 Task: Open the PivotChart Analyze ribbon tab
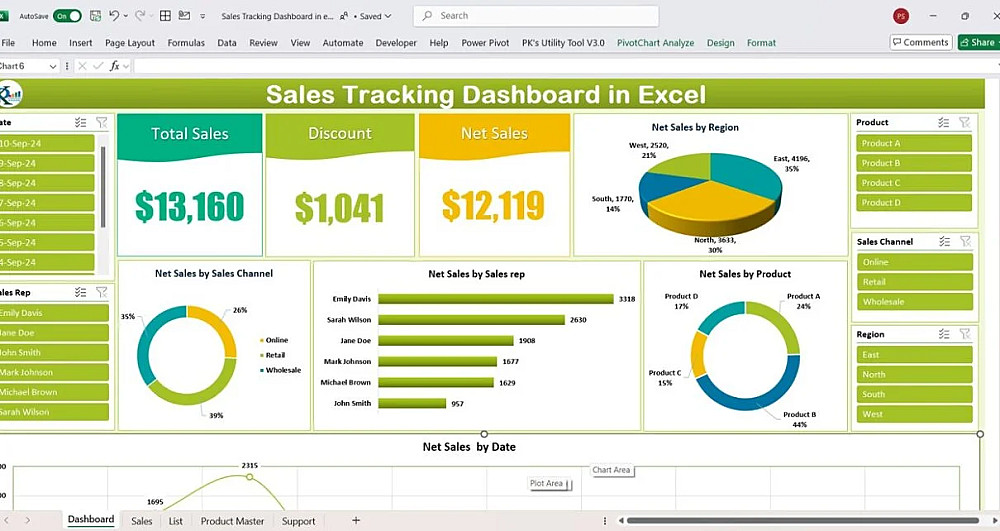655,43
